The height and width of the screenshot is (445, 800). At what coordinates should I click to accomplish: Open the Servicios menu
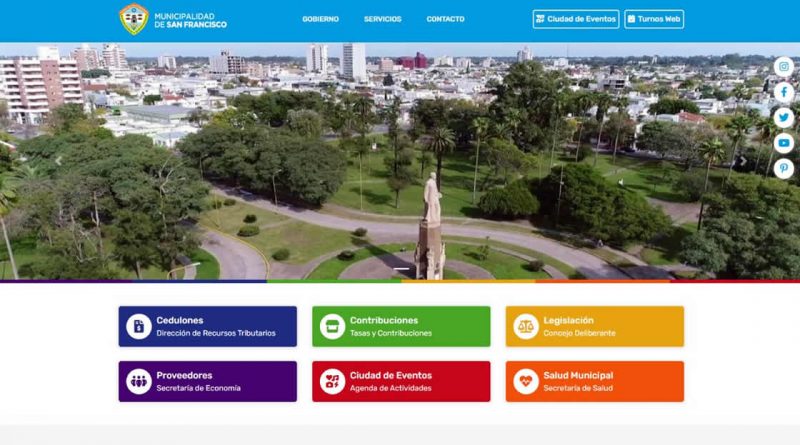click(383, 19)
